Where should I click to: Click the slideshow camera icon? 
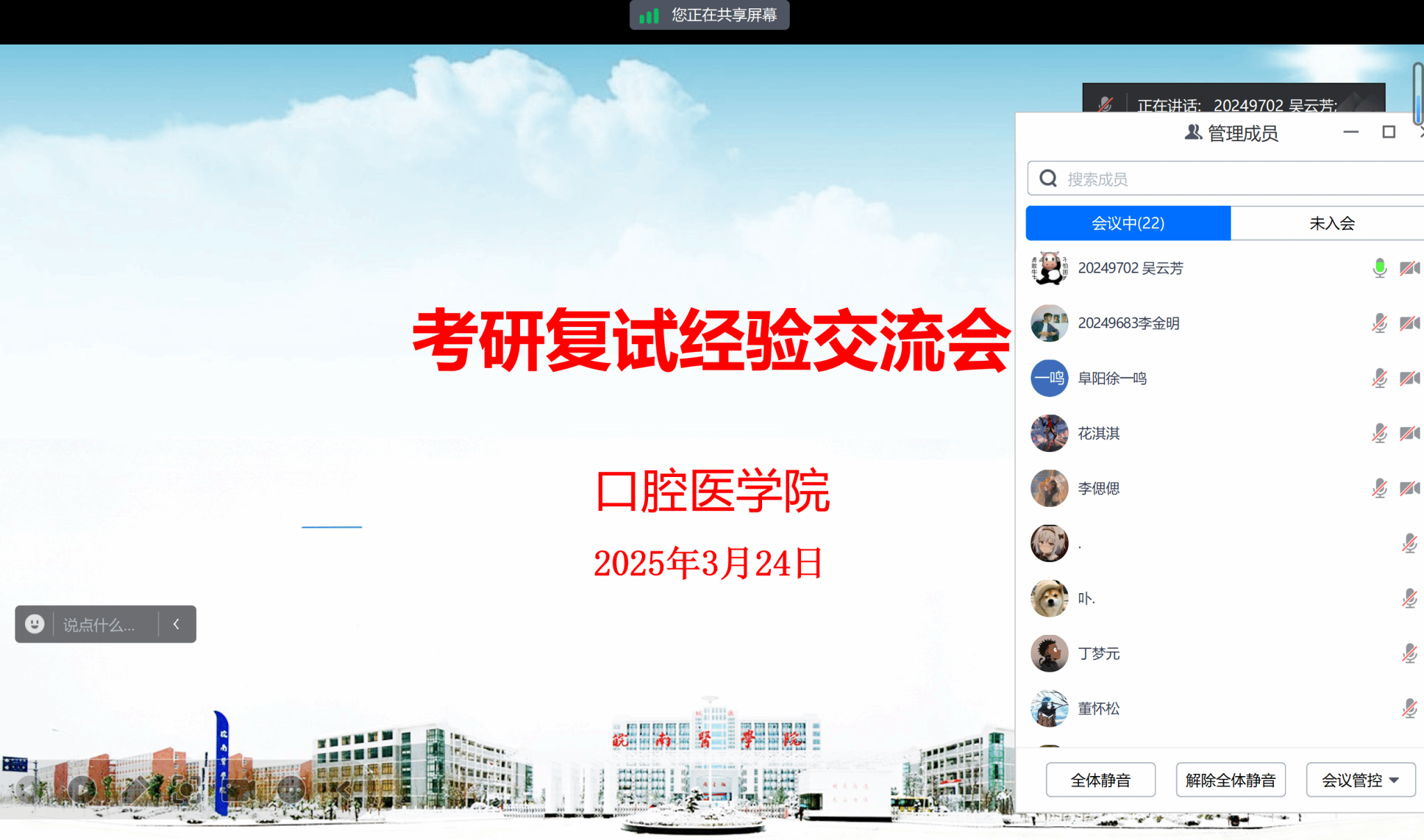238,789
